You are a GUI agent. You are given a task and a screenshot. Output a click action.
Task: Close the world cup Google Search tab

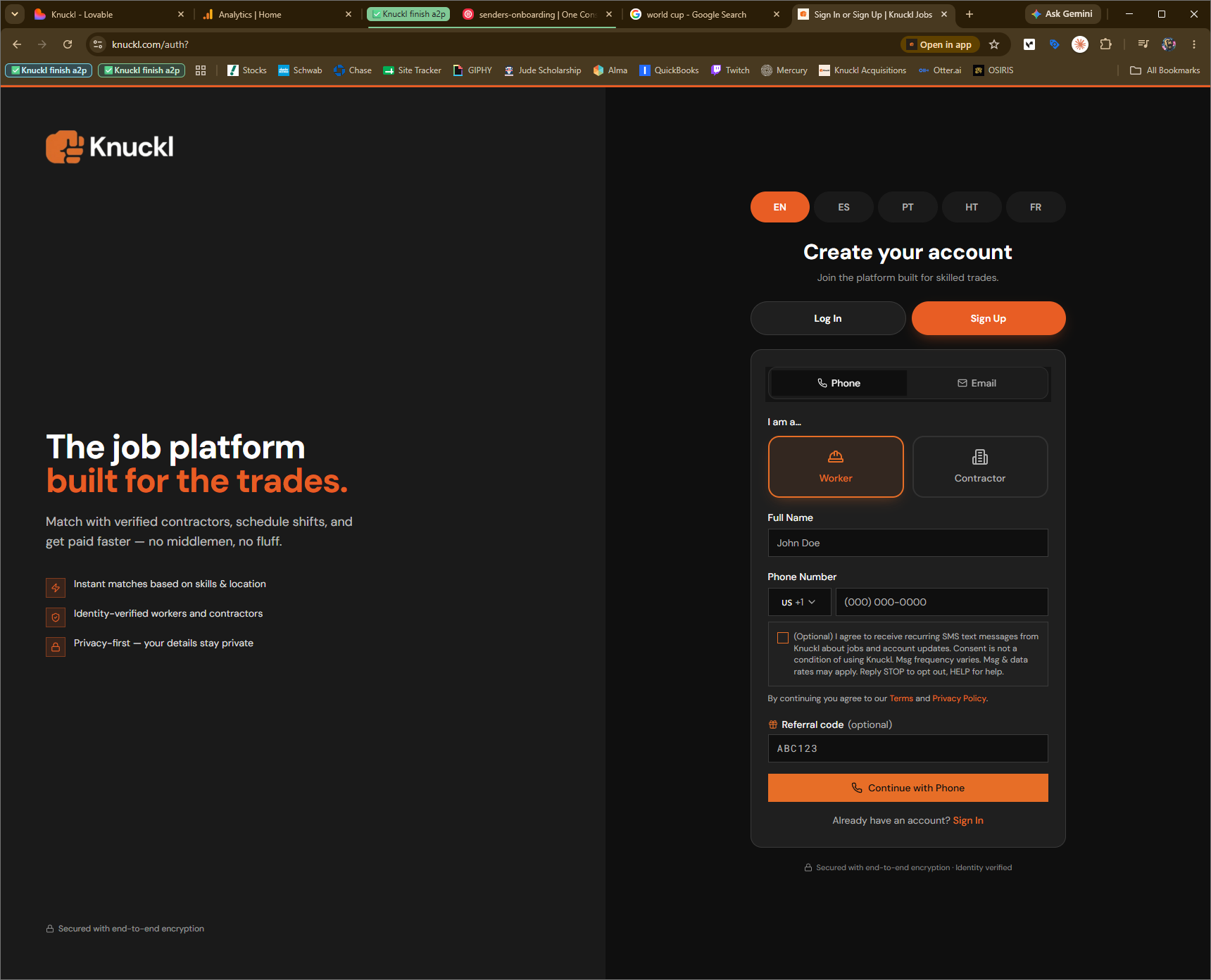coord(777,14)
